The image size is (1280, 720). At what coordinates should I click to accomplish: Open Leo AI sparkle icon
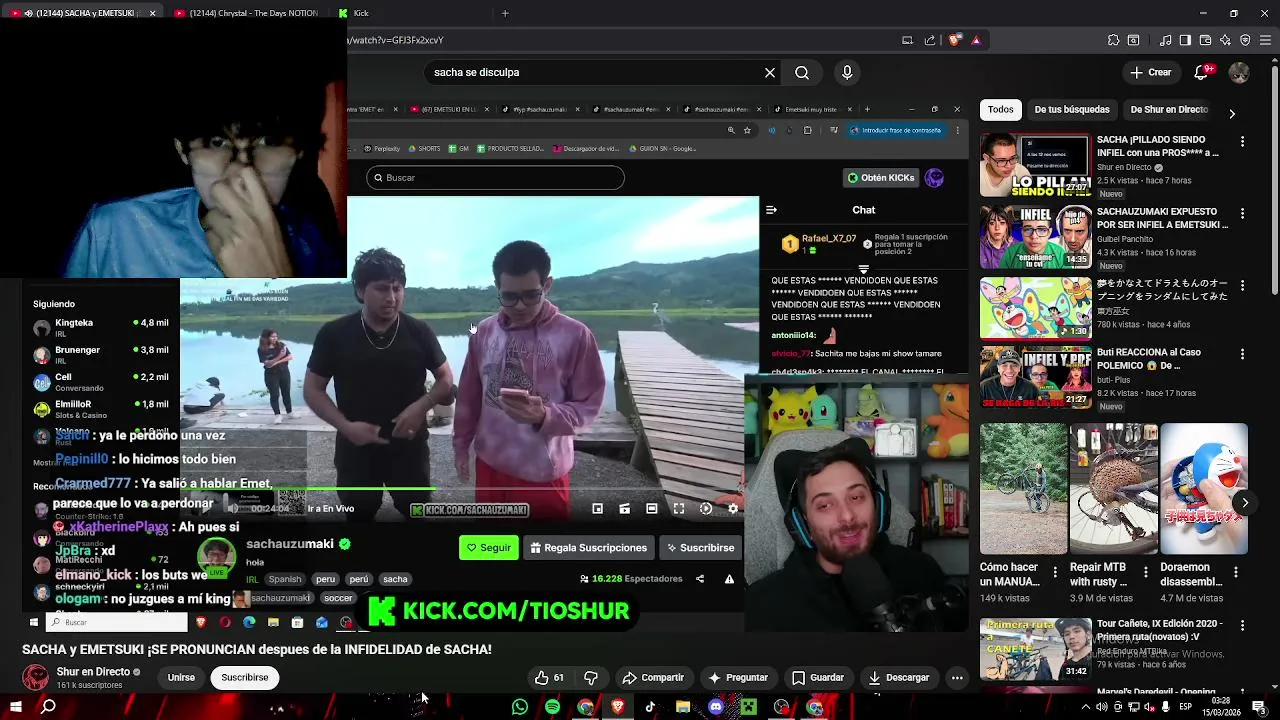(x=1225, y=40)
